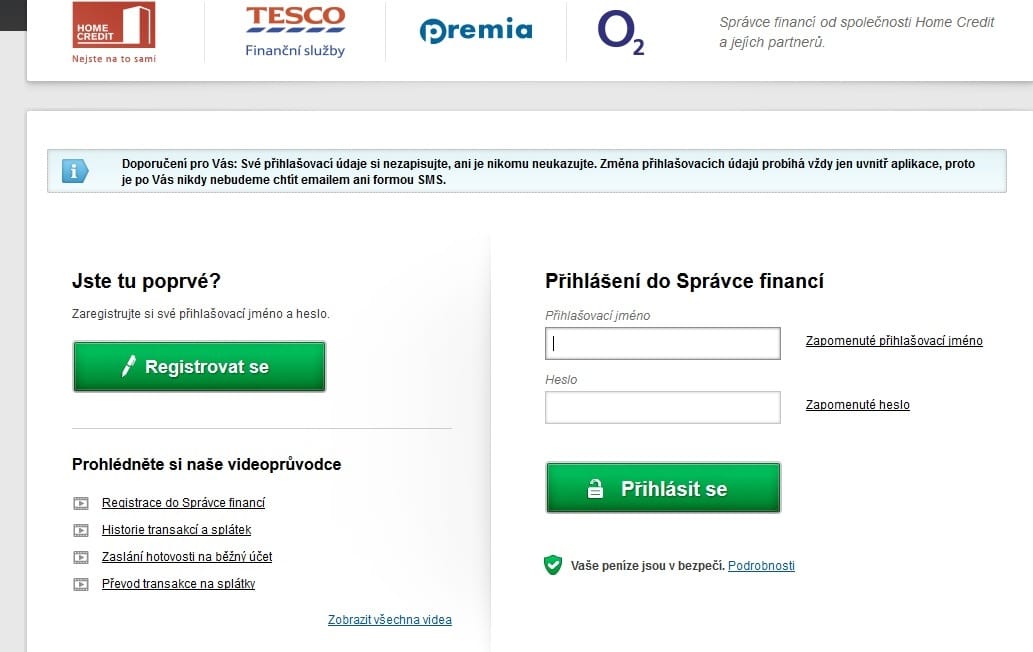This screenshot has width=1033, height=652.
Task: Open the Tesco Finanční služby logo
Action: tap(295, 32)
